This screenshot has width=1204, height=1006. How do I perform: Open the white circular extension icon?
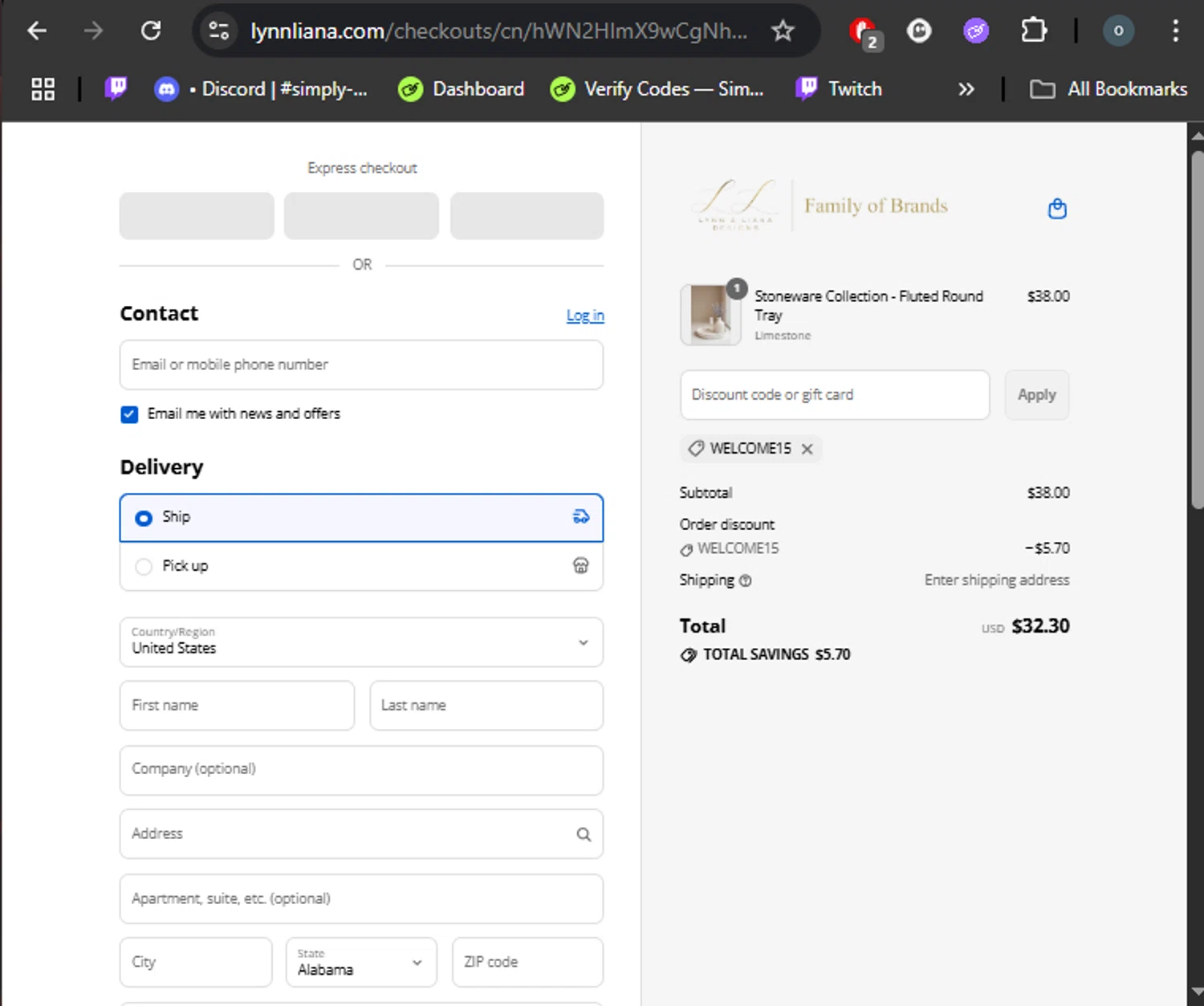(x=919, y=31)
